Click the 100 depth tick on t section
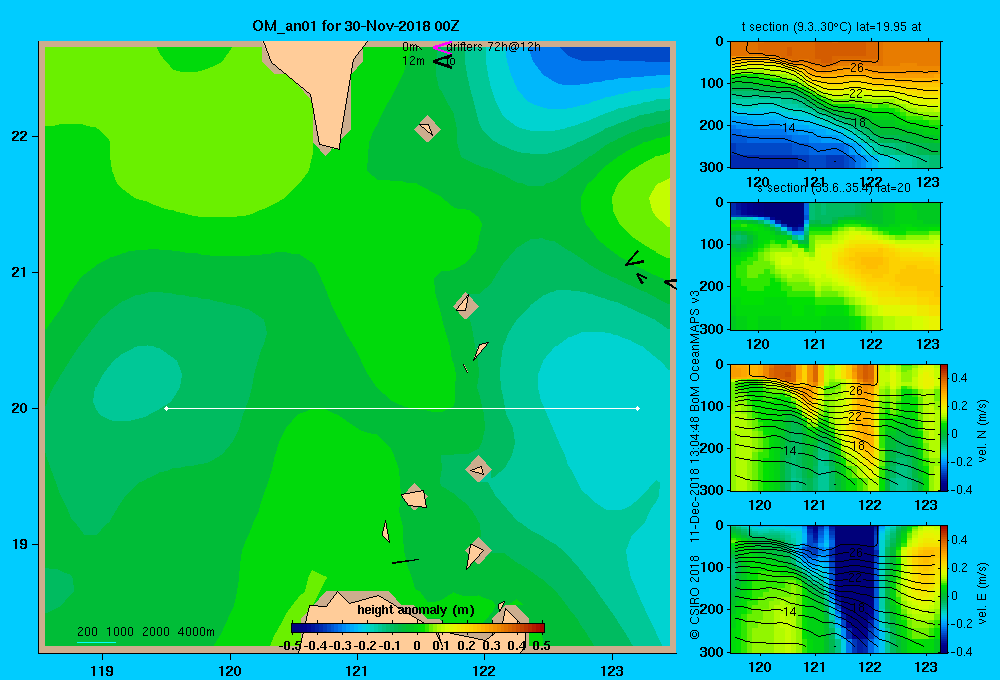This screenshot has height=680, width=1000. point(714,83)
